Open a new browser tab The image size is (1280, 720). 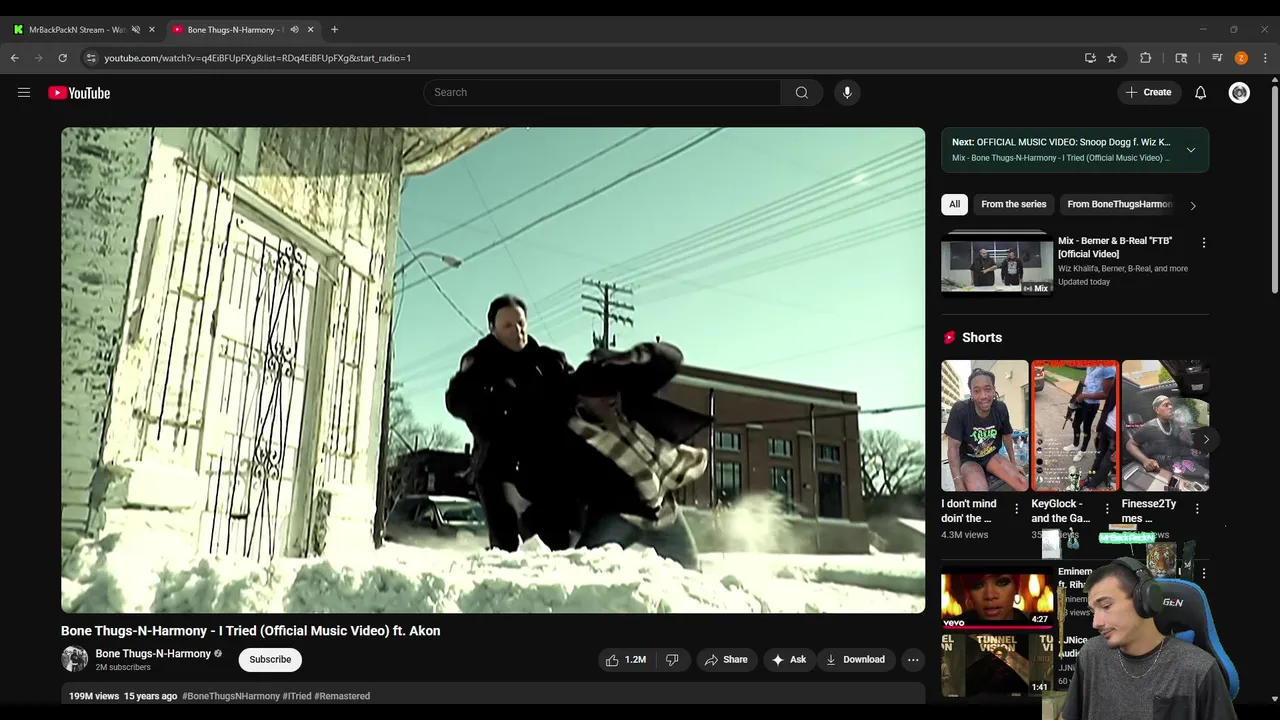coord(334,30)
